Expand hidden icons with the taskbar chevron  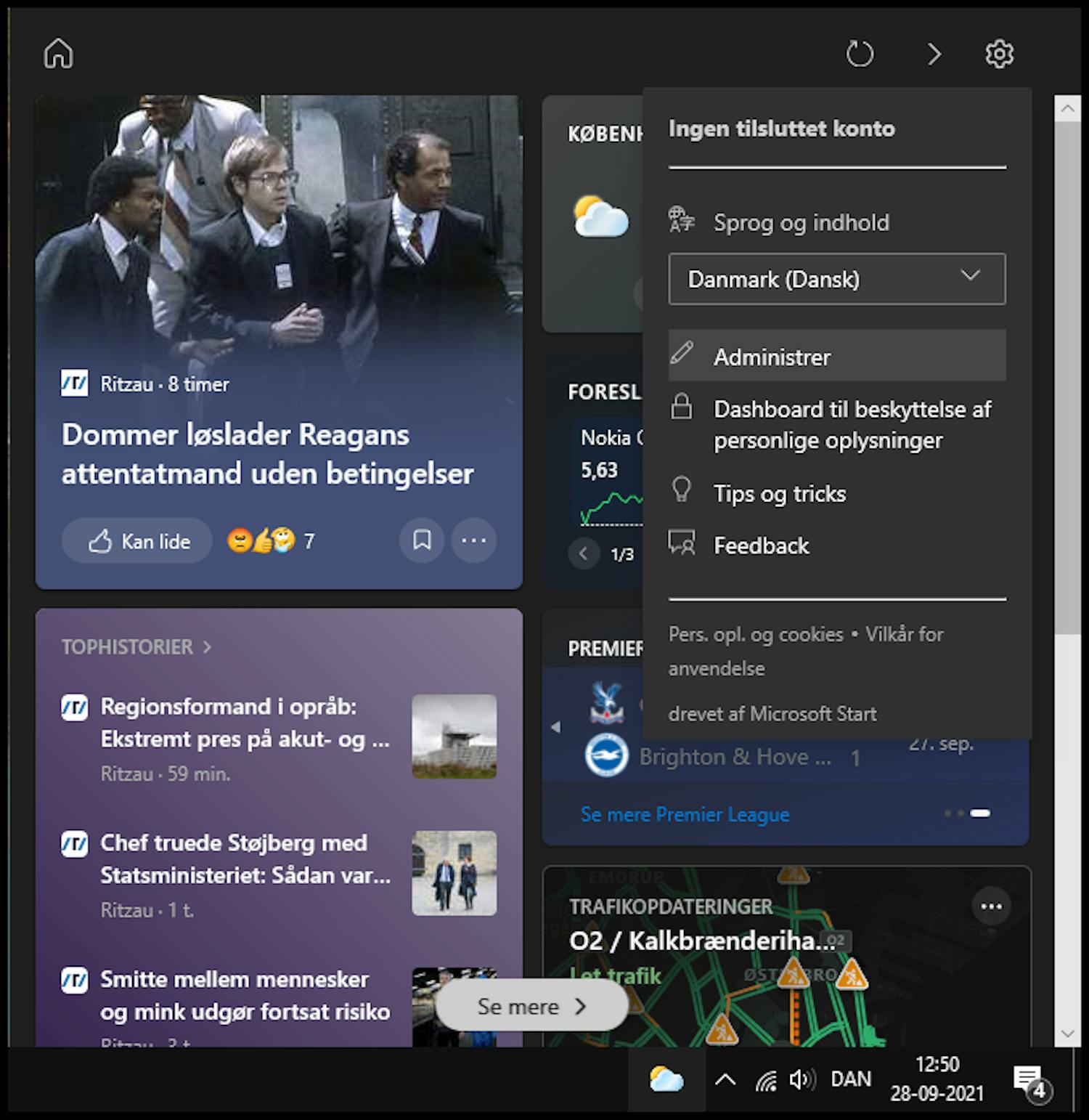[725, 1080]
